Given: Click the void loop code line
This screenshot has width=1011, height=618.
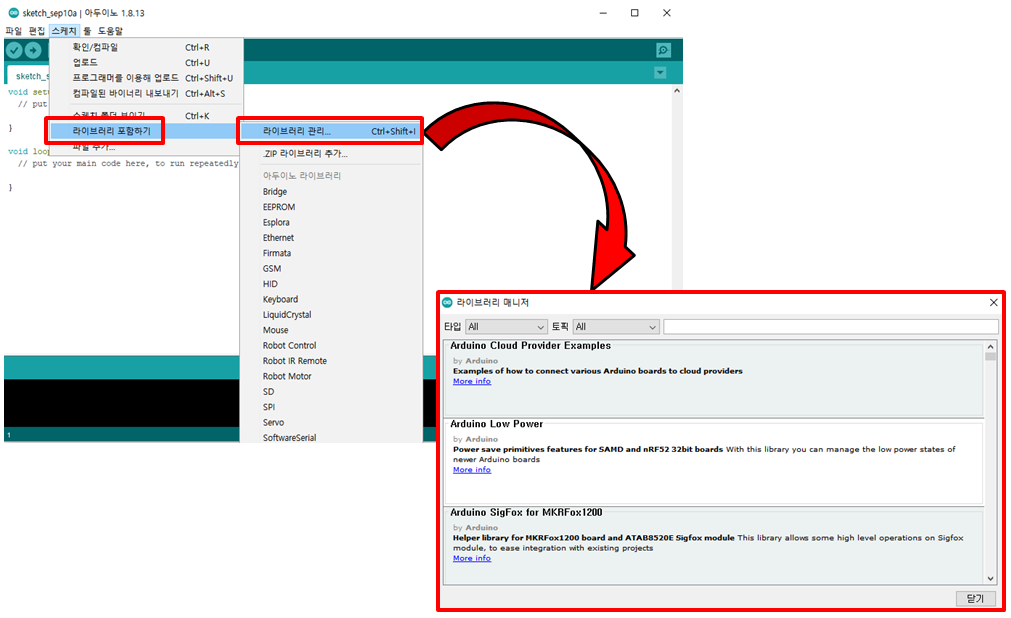Looking at the screenshot, I should coord(29,152).
